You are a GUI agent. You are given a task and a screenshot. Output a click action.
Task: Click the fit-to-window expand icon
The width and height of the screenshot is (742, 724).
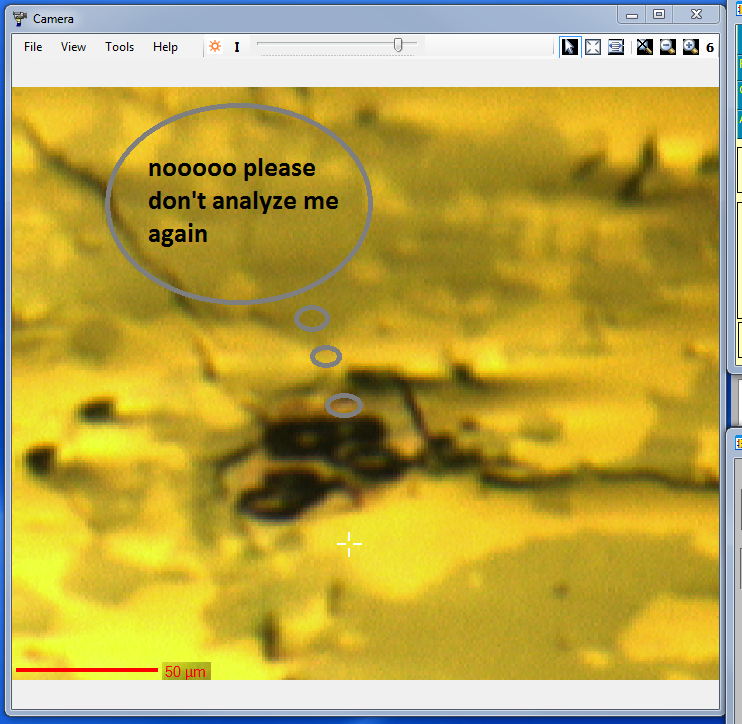pyautogui.click(x=592, y=47)
